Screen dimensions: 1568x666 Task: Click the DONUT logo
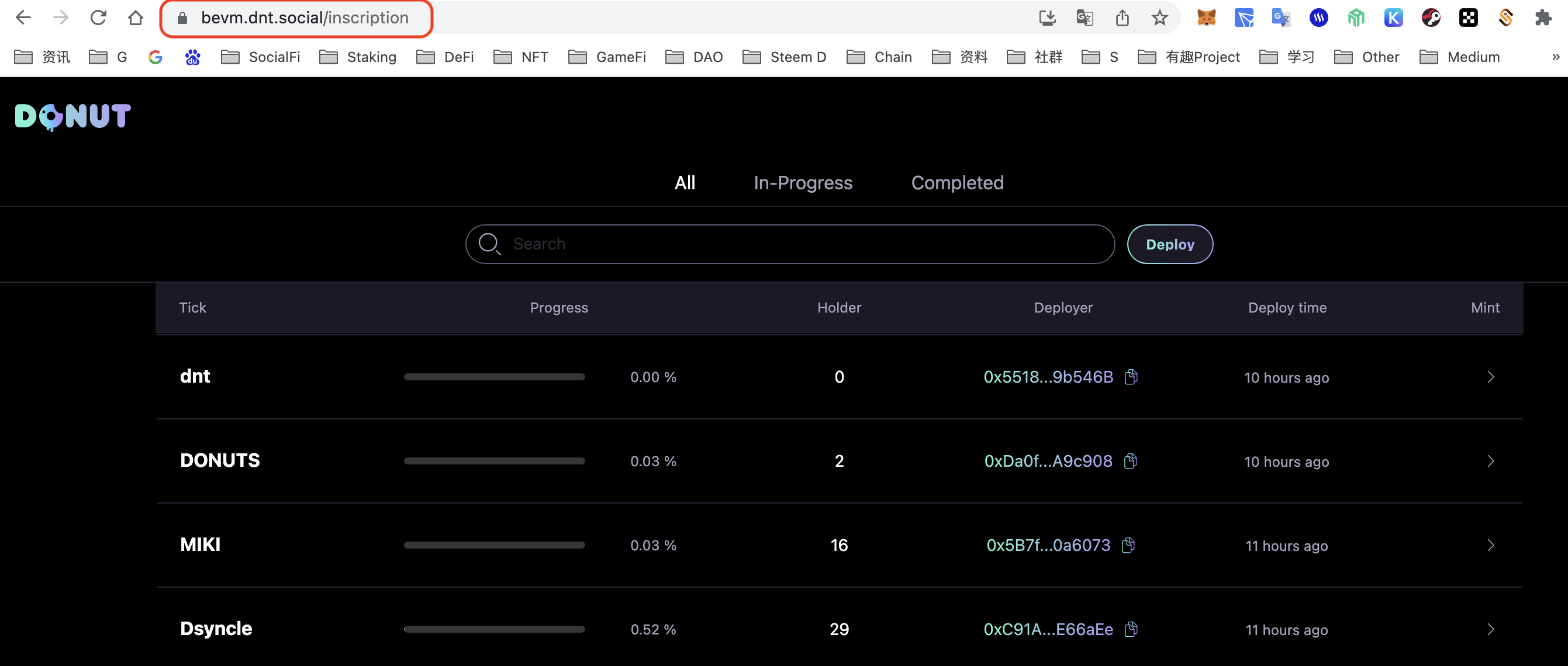72,116
